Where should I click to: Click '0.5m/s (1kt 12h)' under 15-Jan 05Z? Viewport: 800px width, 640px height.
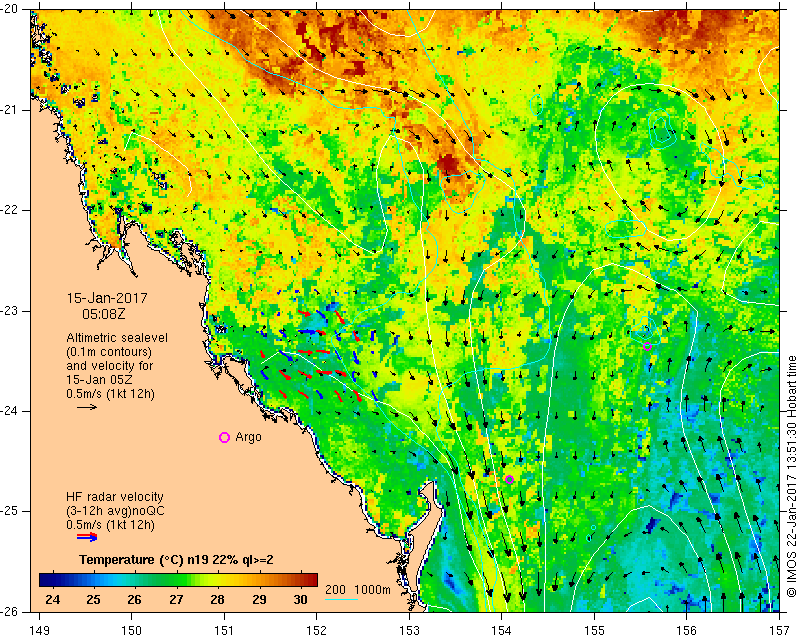pyautogui.click(x=110, y=394)
